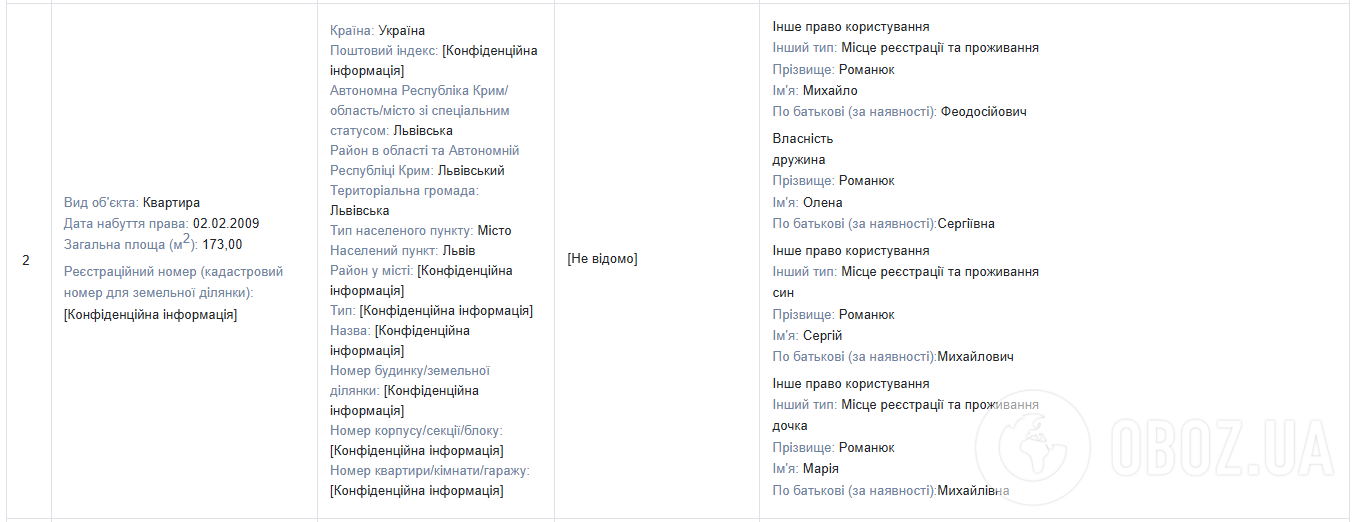
Task: Click the [Не відомо] cost cell
Action: 602,259
